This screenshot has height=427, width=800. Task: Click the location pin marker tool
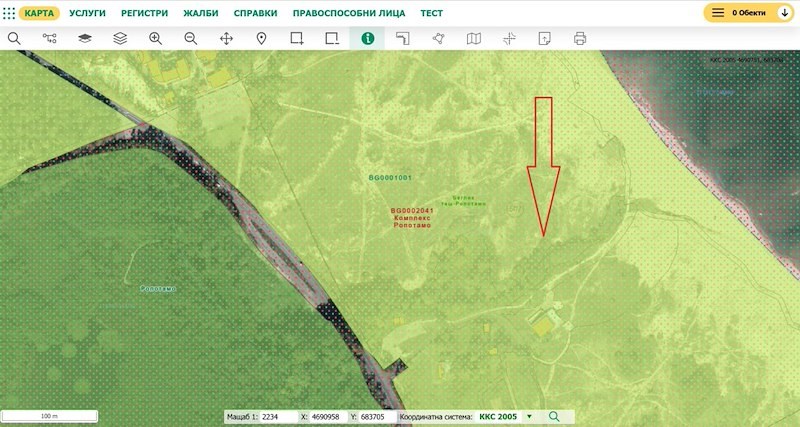(x=261, y=38)
